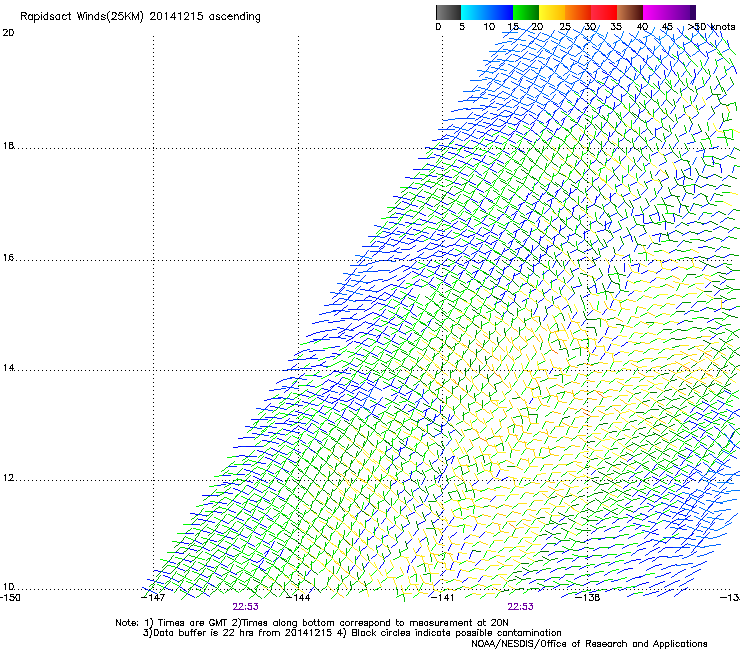The height and width of the screenshot is (650, 740).
Task: Pick the red 30-35 knots legend segment
Action: pos(604,12)
